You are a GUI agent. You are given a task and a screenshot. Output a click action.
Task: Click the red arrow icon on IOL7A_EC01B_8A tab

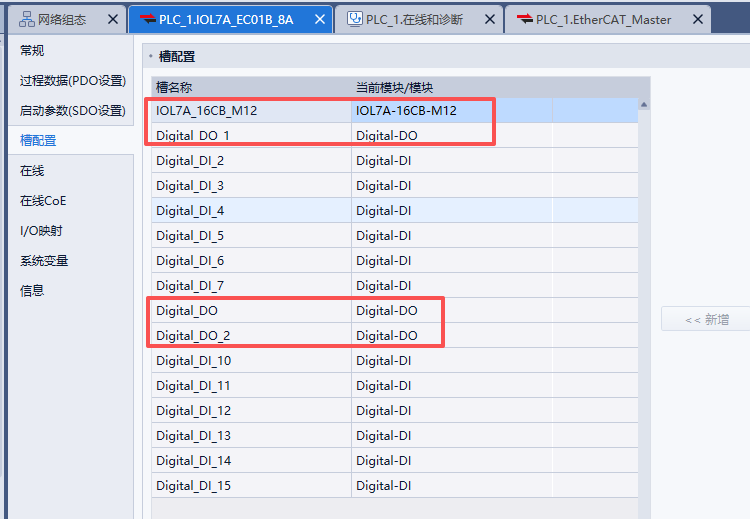[x=148, y=19]
